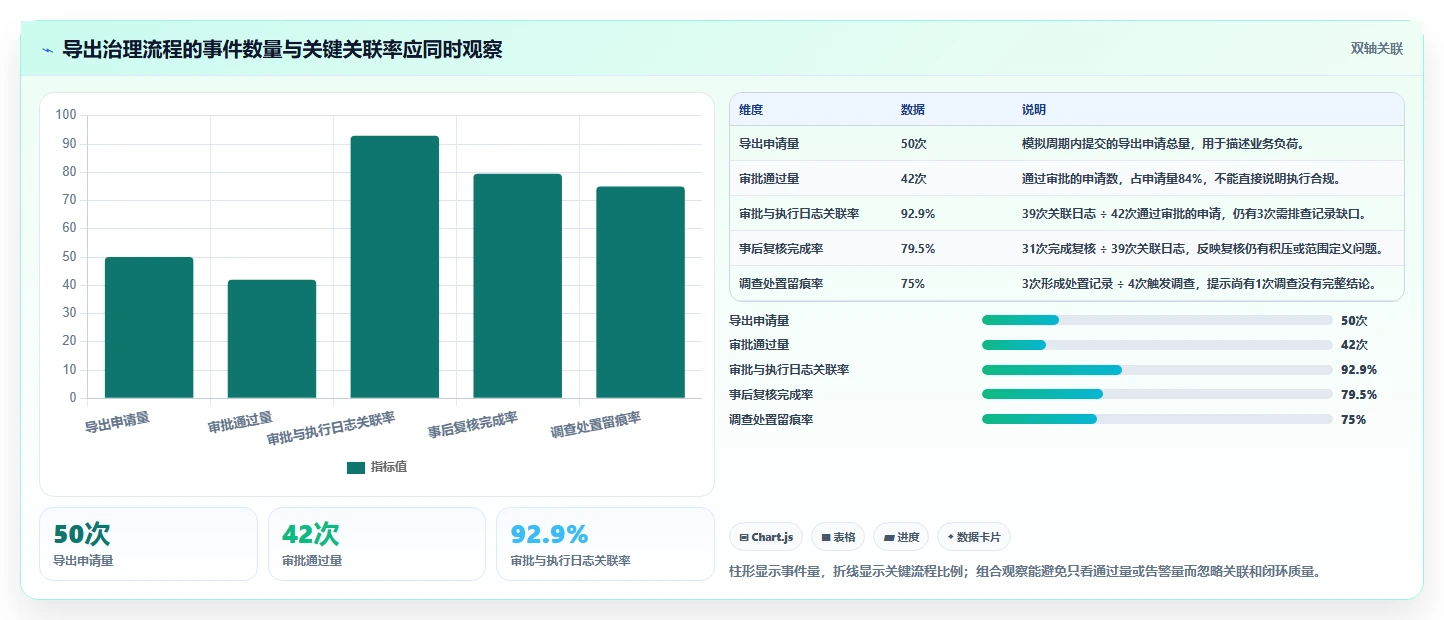
Task: Click the 79.5% value in the table
Action: pos(918,249)
